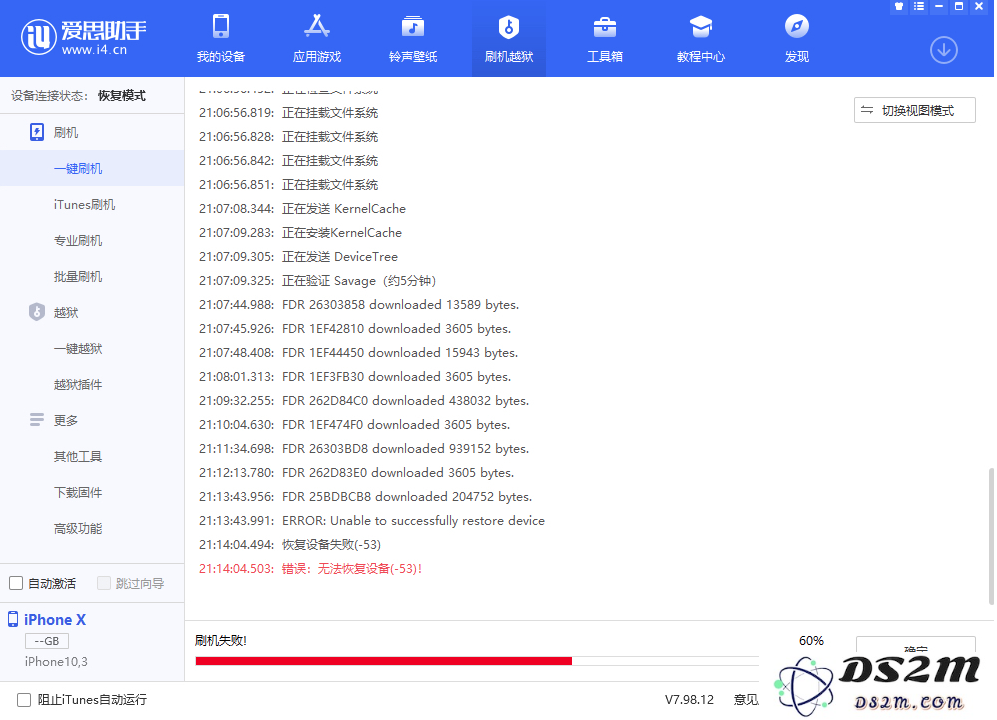Click the 正在安装KernelCache log line
The height and width of the screenshot is (720, 997).
(300, 233)
